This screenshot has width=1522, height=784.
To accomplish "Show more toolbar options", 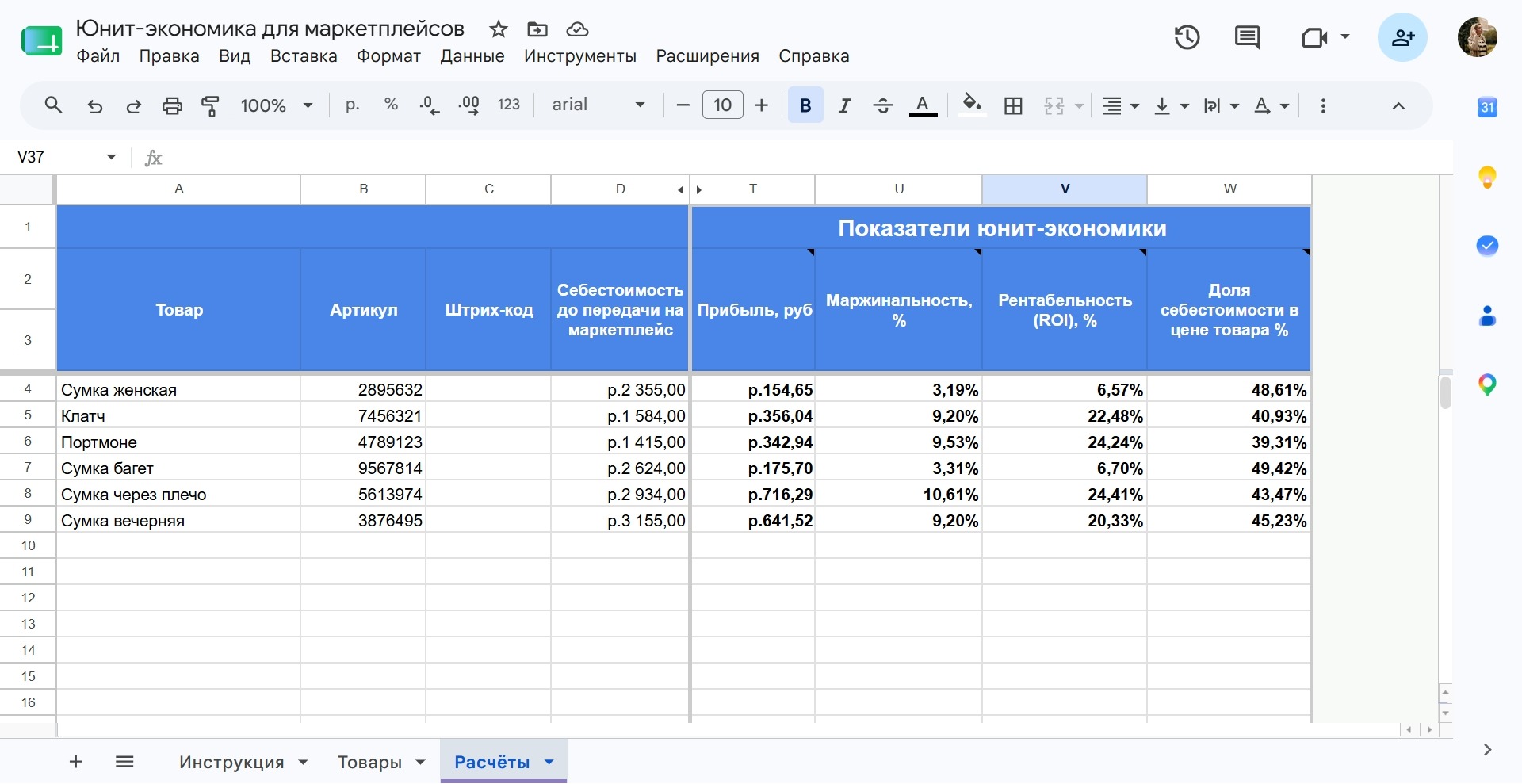I will click(x=1323, y=105).
